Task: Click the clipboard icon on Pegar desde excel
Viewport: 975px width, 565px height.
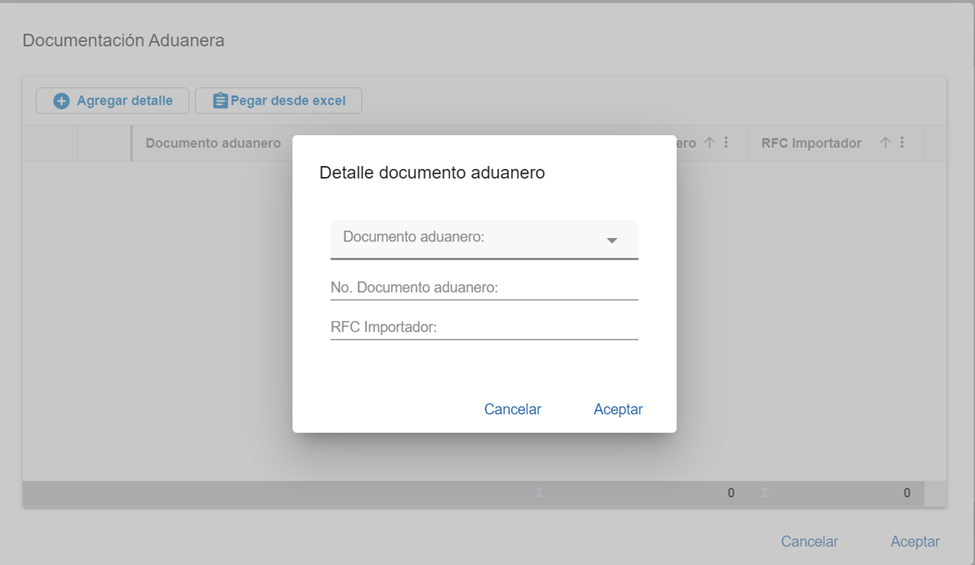Action: (220, 101)
